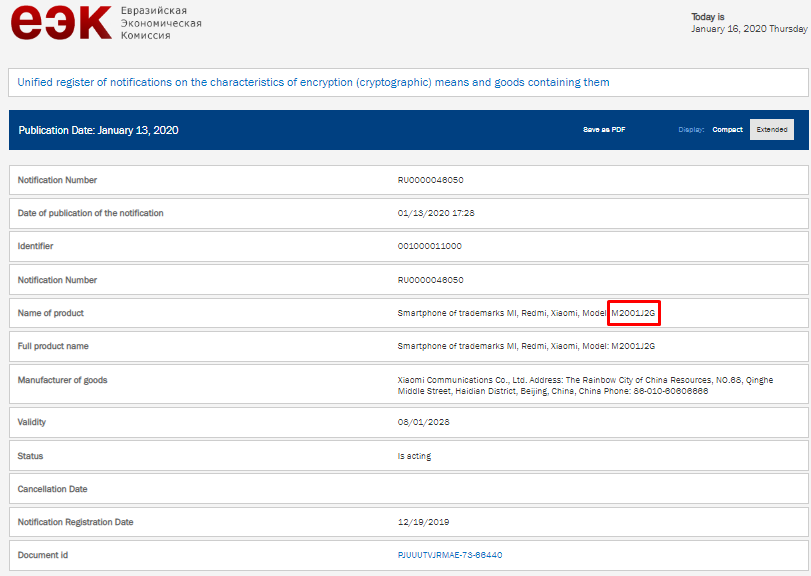Click the red EEK logo
The image size is (811, 576).
[x=60, y=22]
